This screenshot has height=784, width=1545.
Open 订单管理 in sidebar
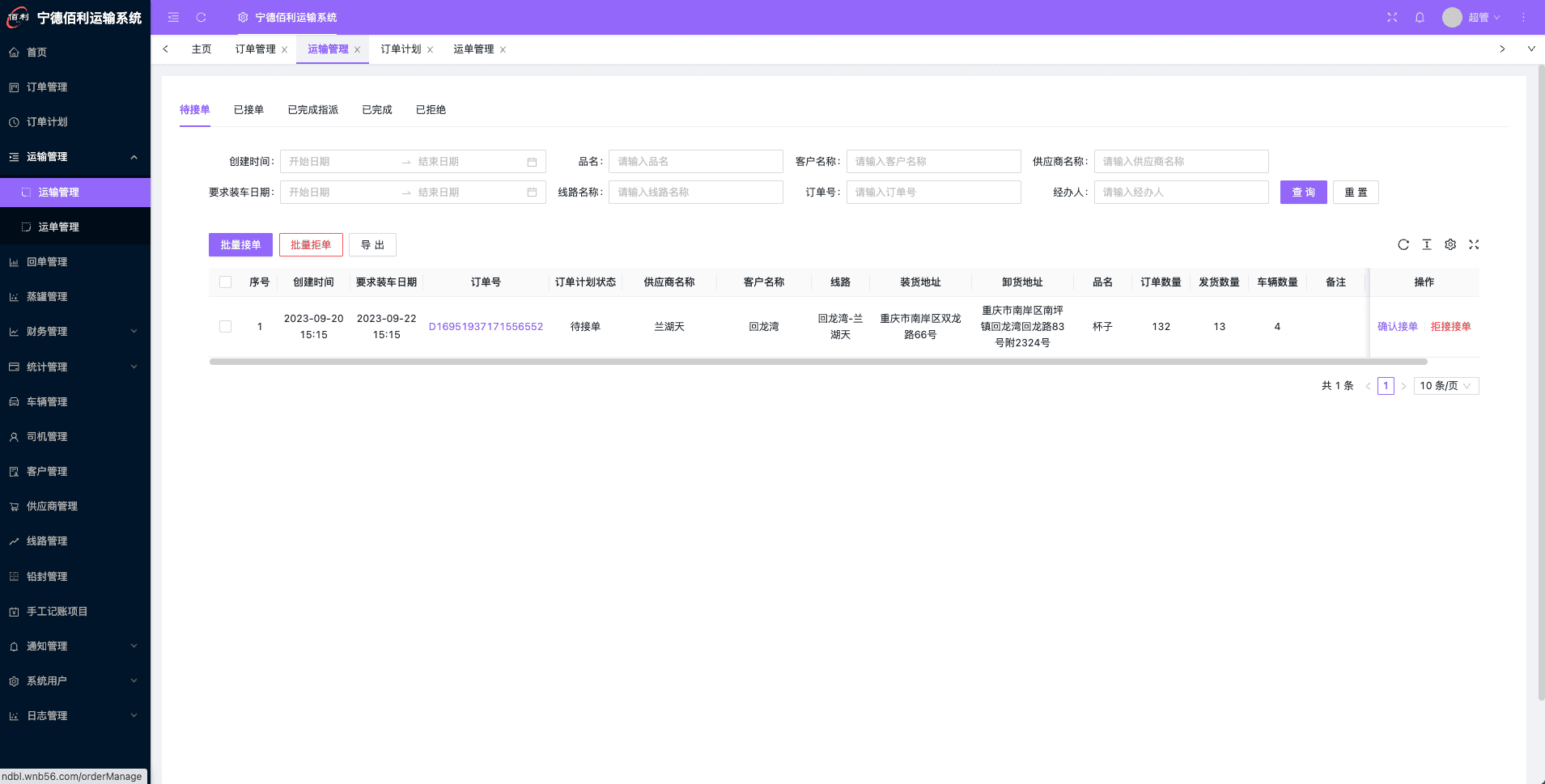click(x=75, y=87)
